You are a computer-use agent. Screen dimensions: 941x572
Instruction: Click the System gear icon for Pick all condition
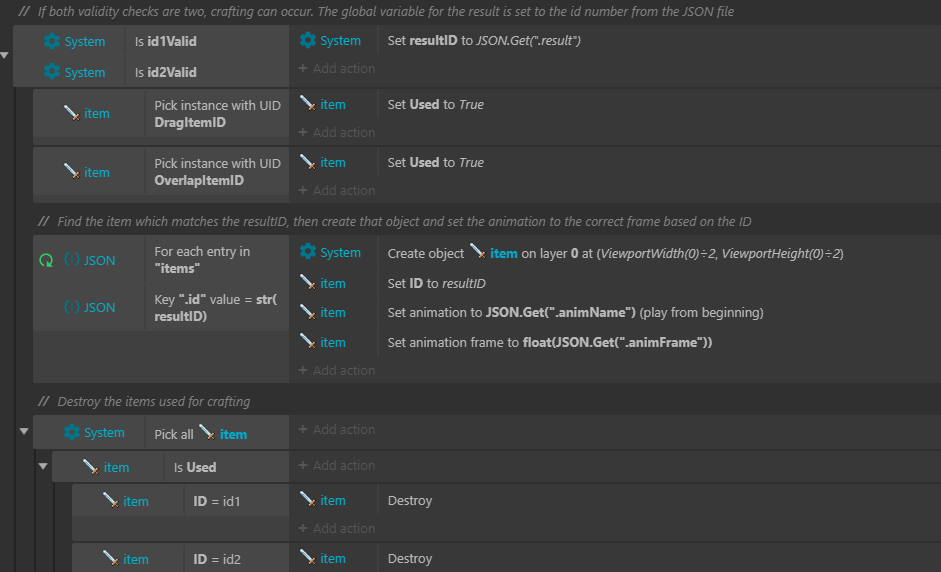(x=71, y=432)
